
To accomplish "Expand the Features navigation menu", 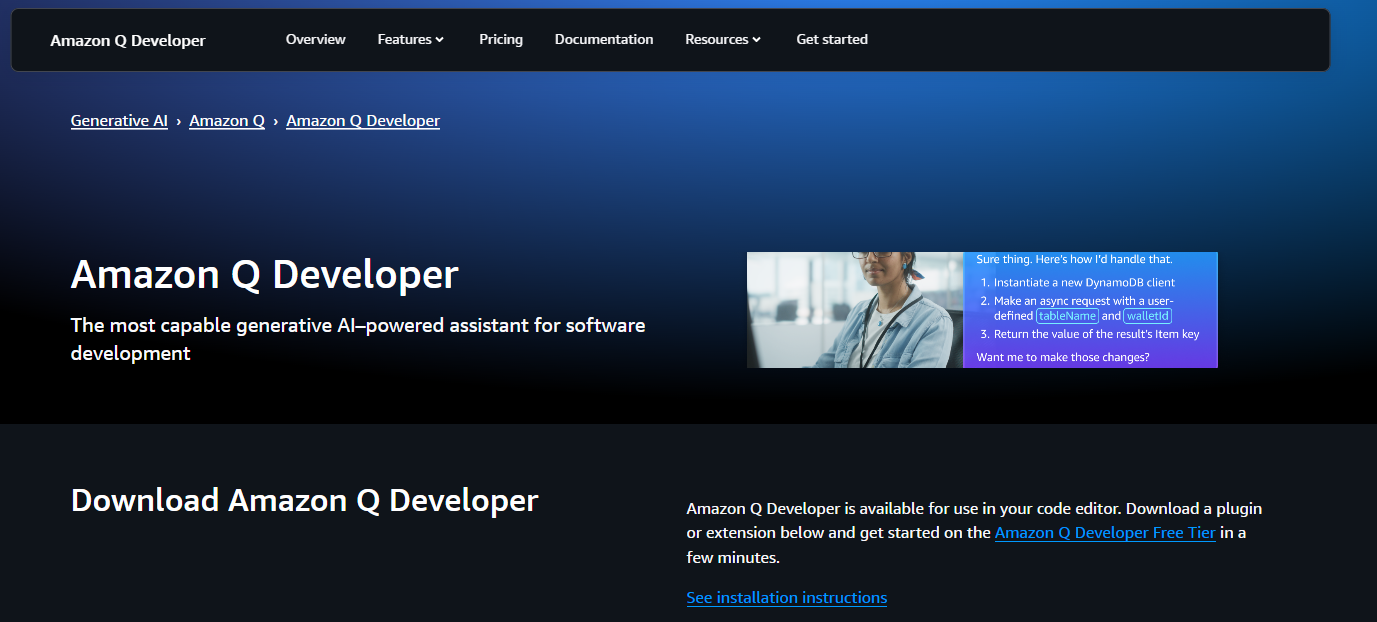I will tap(405, 40).
